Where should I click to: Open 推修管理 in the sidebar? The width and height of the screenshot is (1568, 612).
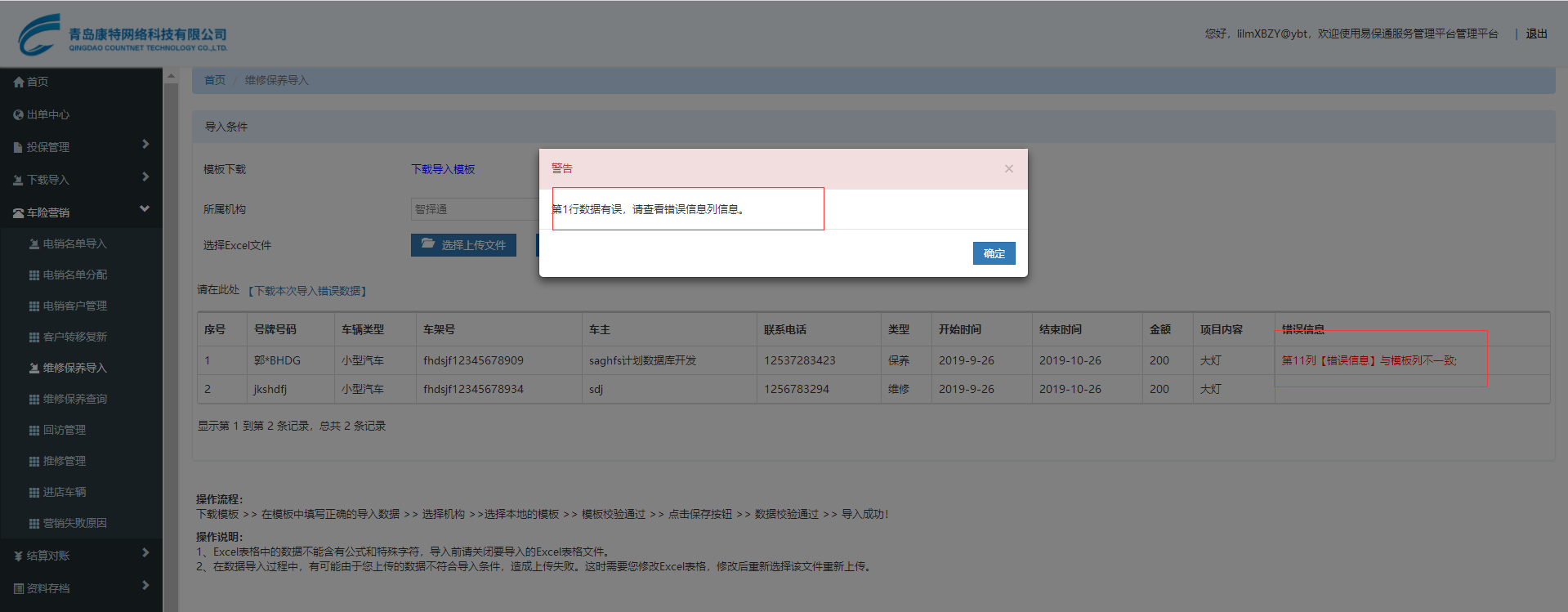tap(64, 461)
